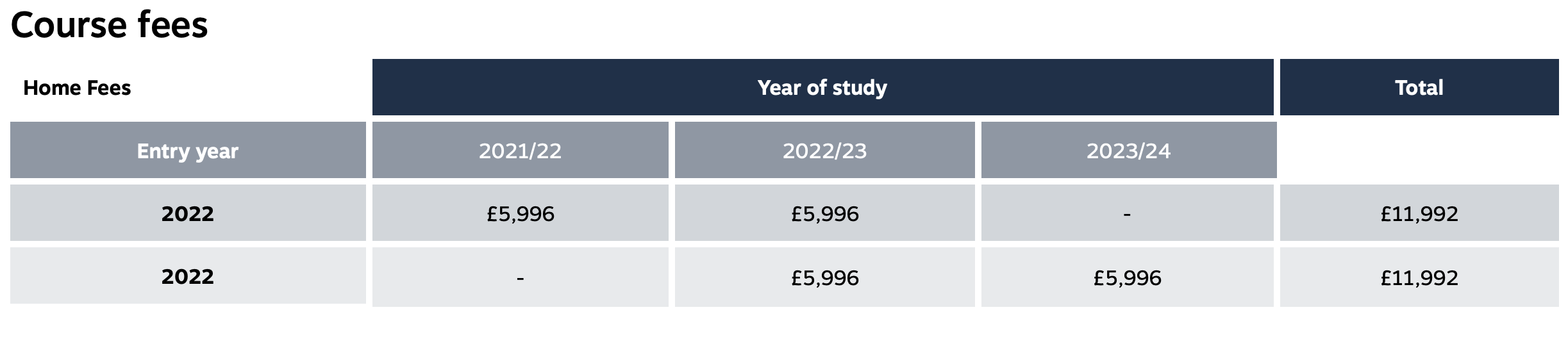Click first row 2022/23 fee £5,996
The height and width of the screenshot is (337, 1568).
[824, 213]
